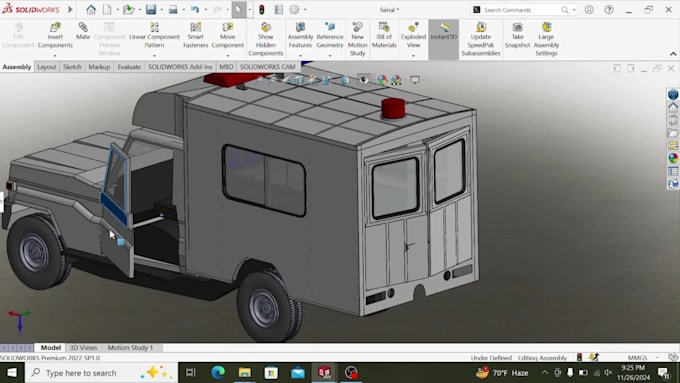Open File Explorer from the taskbar

(245, 372)
